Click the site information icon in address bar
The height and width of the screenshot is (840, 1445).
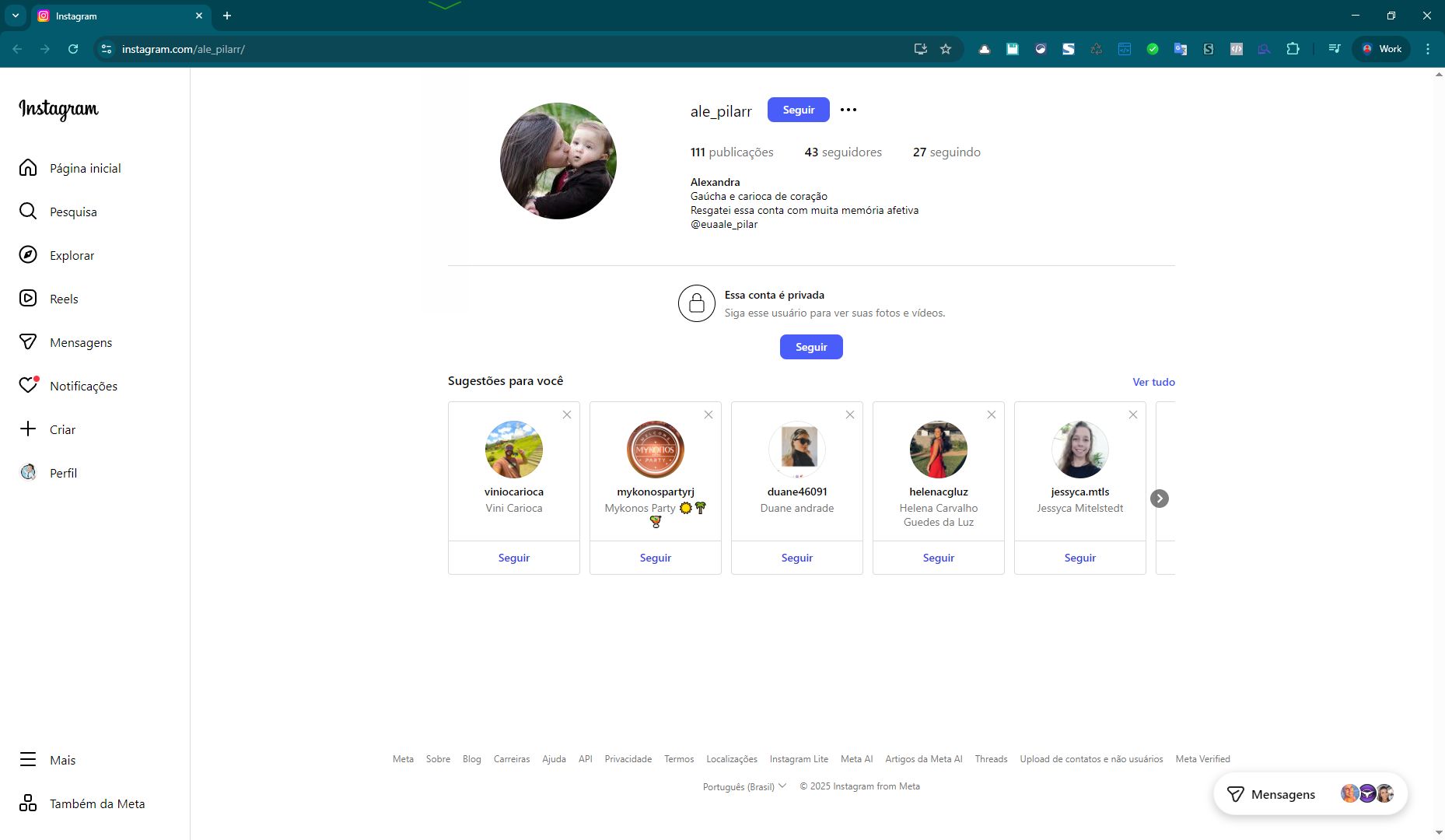point(107,49)
